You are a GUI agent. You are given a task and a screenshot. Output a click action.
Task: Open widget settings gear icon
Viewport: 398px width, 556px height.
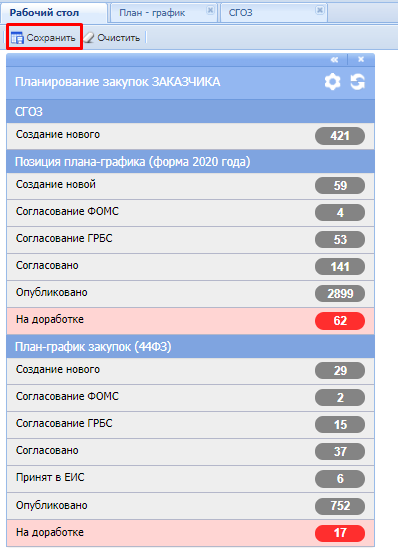[x=332, y=82]
